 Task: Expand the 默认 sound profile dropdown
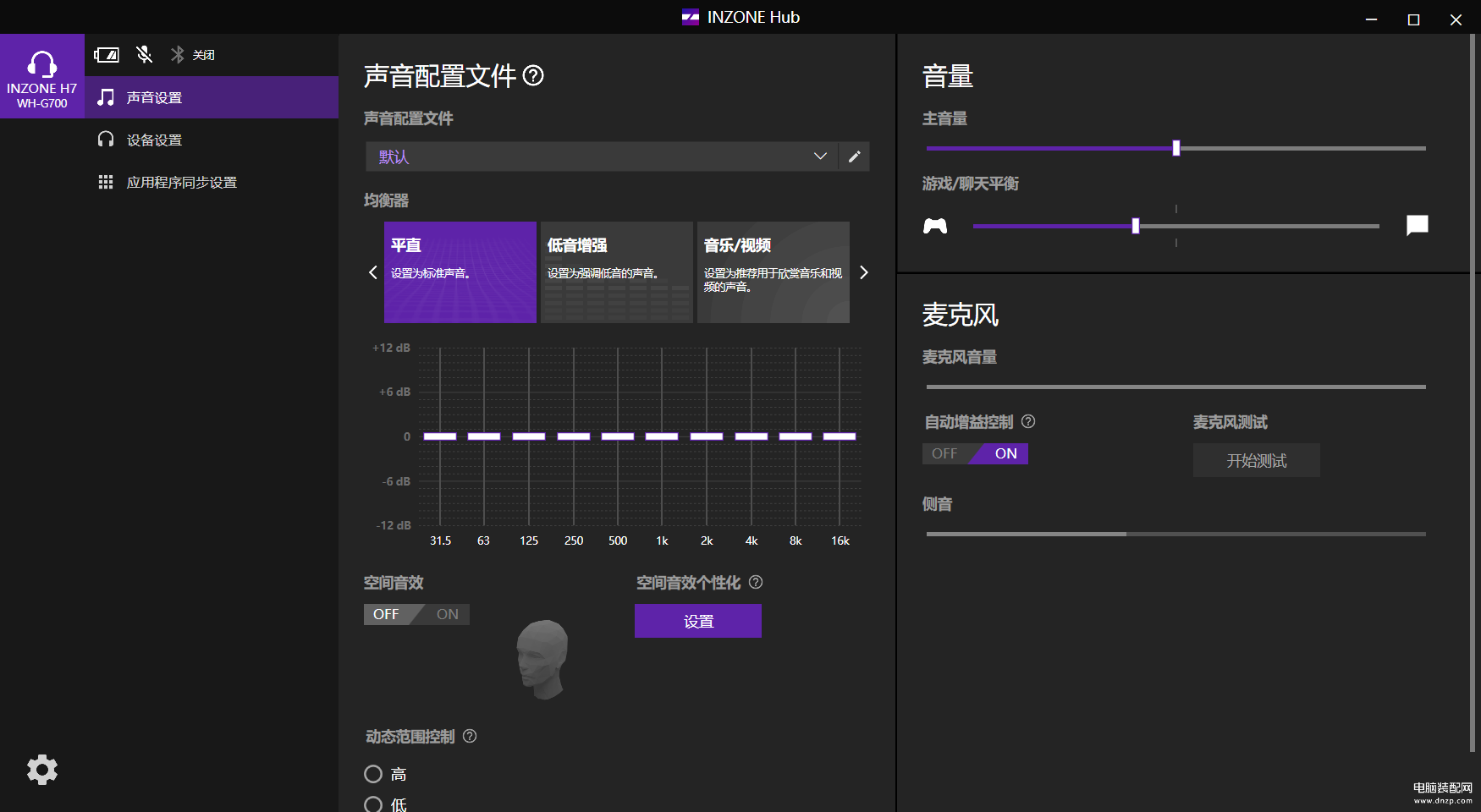tap(602, 156)
